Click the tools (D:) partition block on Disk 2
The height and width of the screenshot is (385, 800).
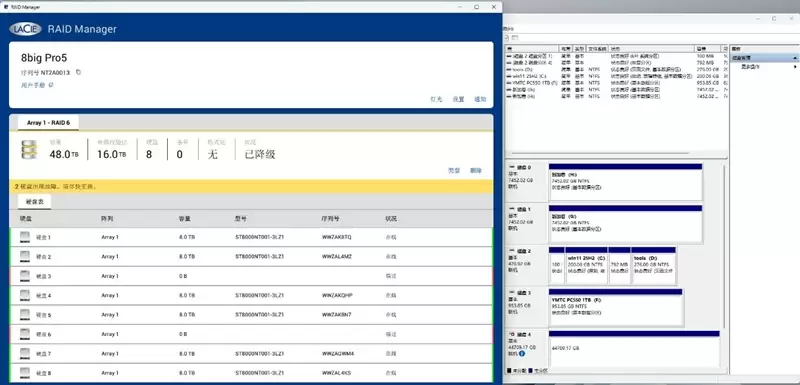click(654, 266)
